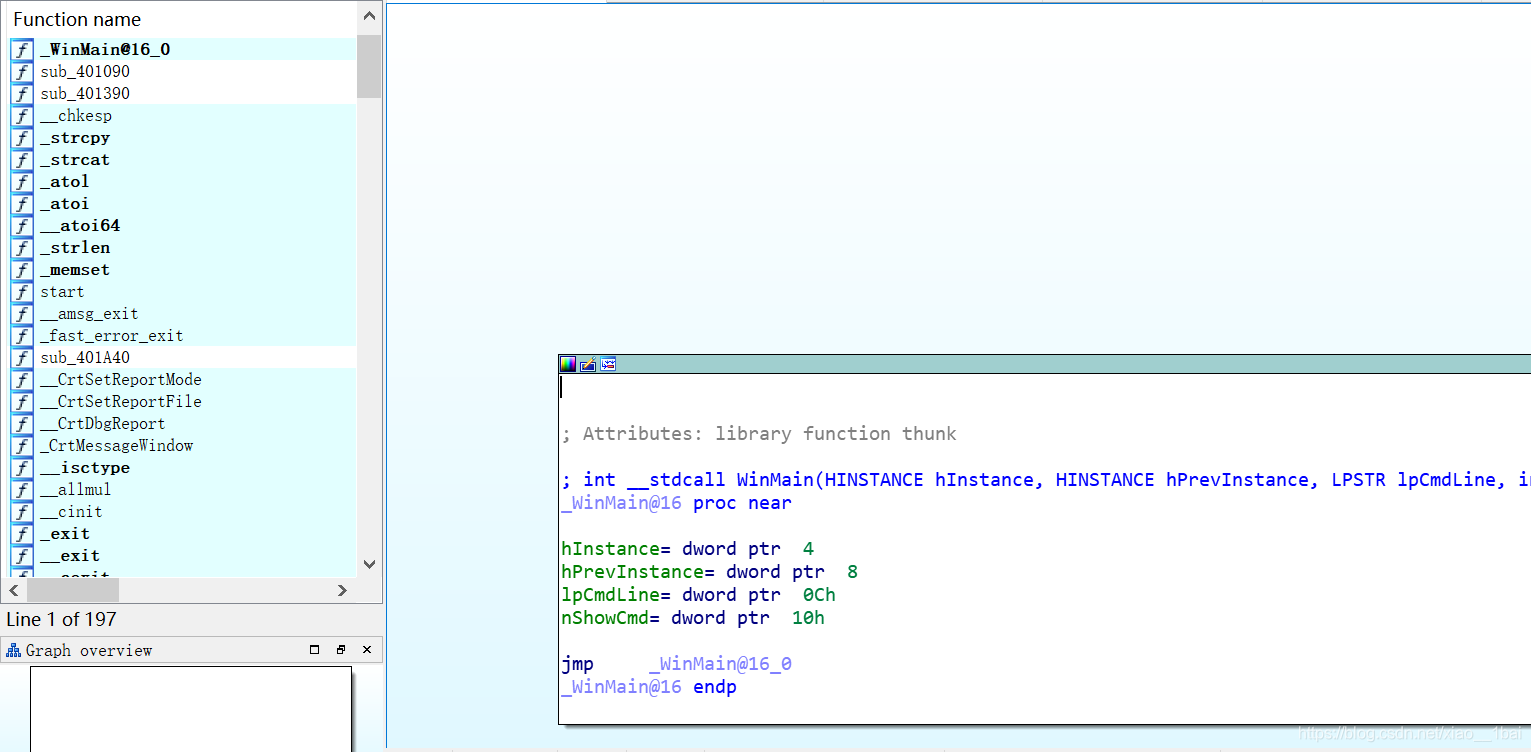Click left arrow of functions horizontal scrollbar
The height and width of the screenshot is (752, 1531).
(x=15, y=590)
